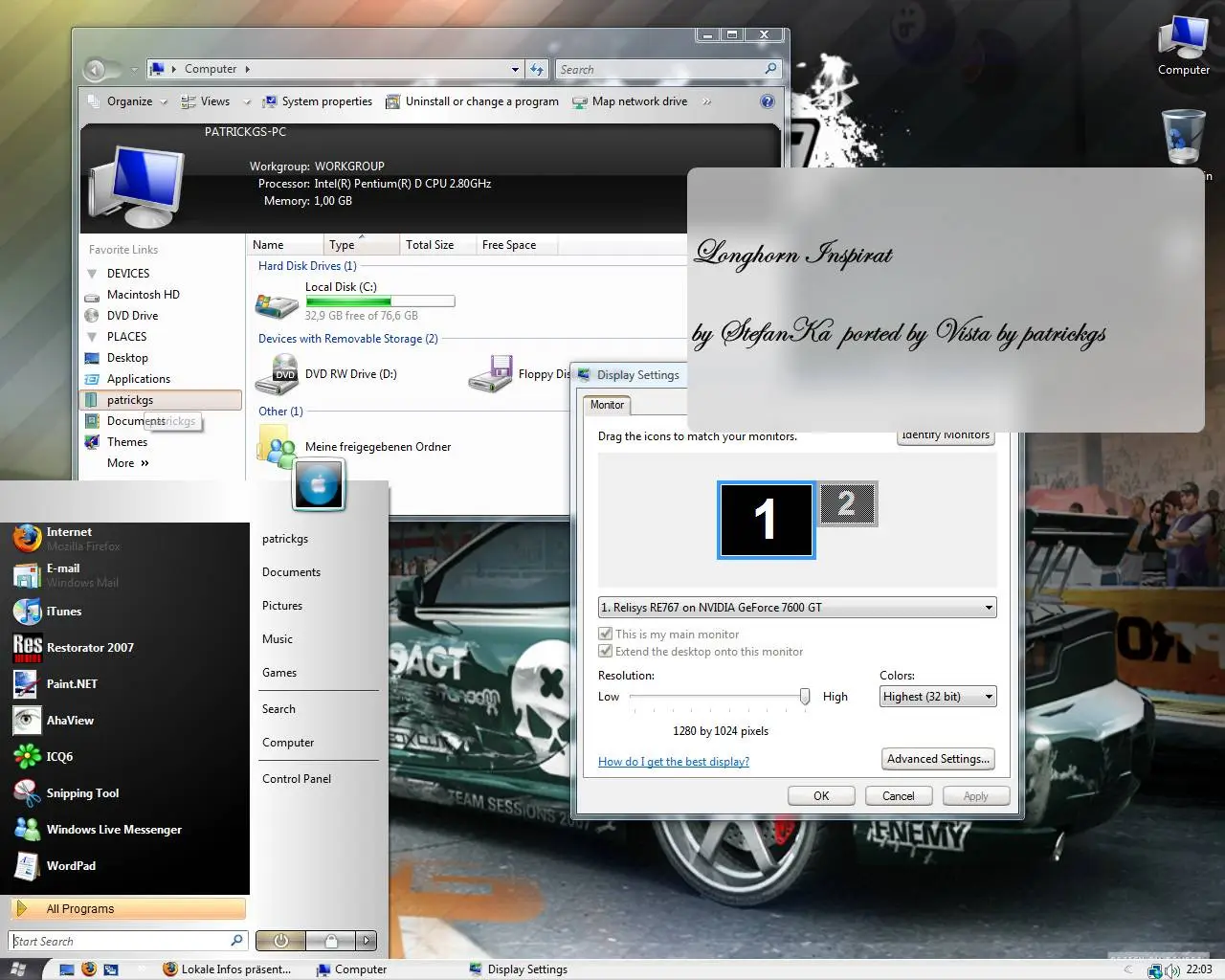The image size is (1225, 980).
Task: Open Pictures in Start menu right pane
Action: point(282,606)
